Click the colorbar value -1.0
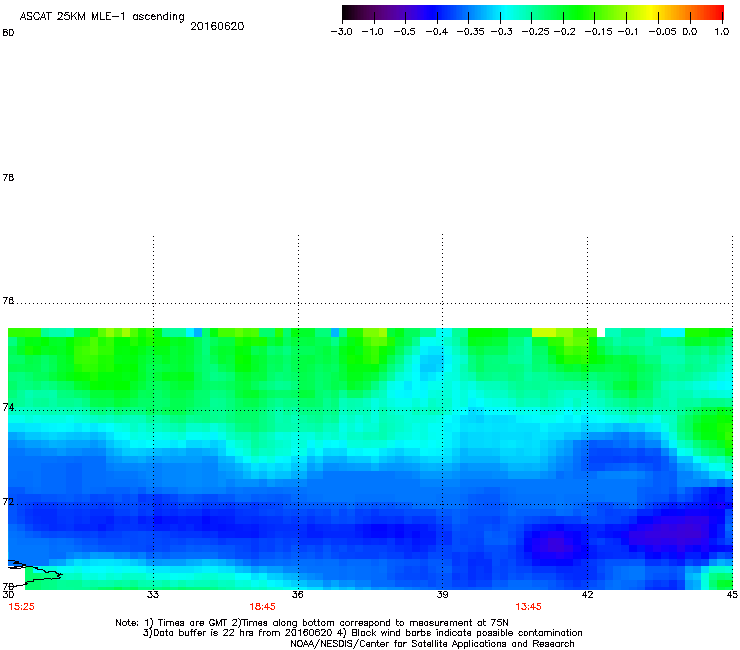Screen dimensions: 740x650 click(372, 32)
